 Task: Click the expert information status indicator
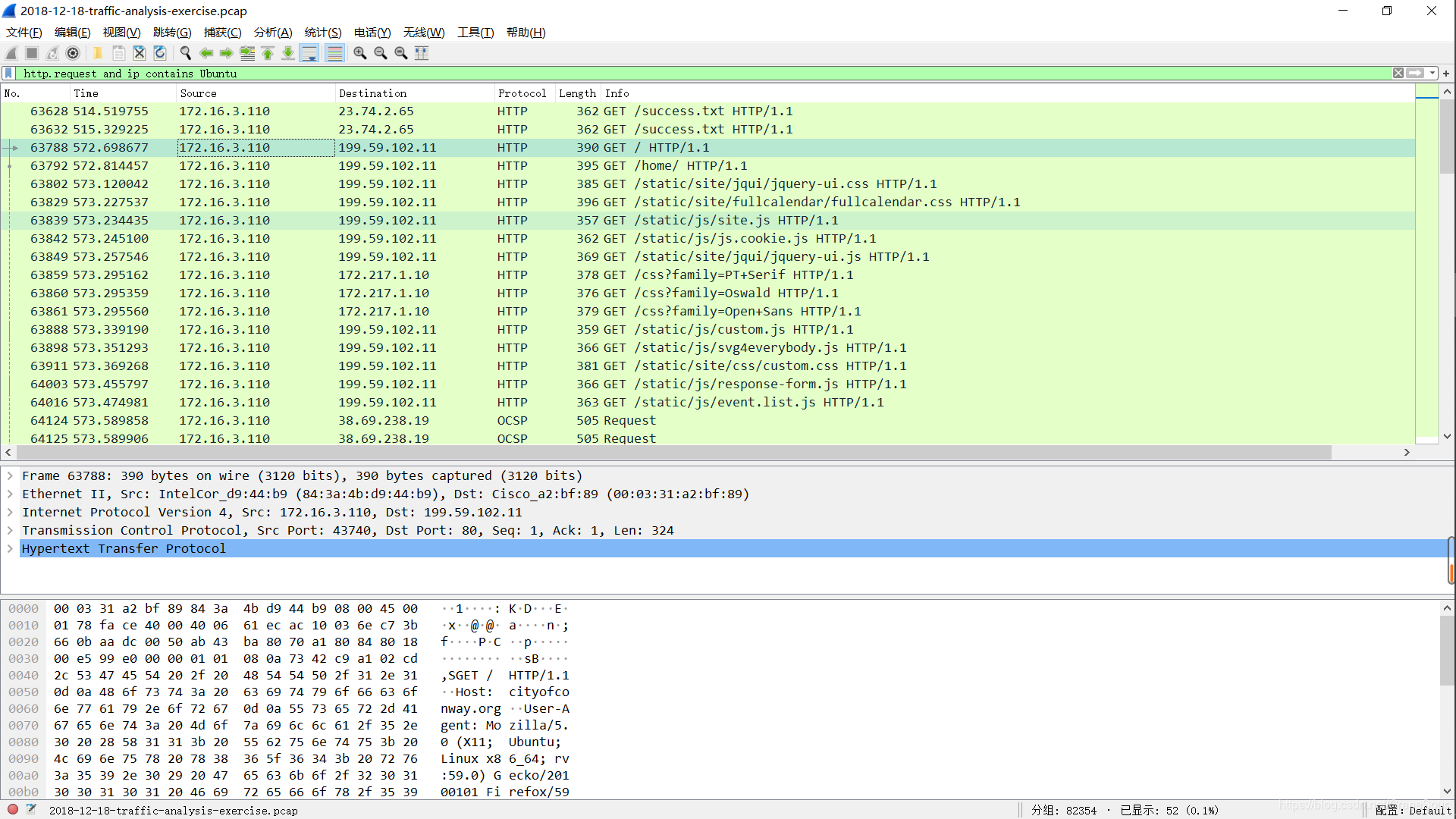13,810
